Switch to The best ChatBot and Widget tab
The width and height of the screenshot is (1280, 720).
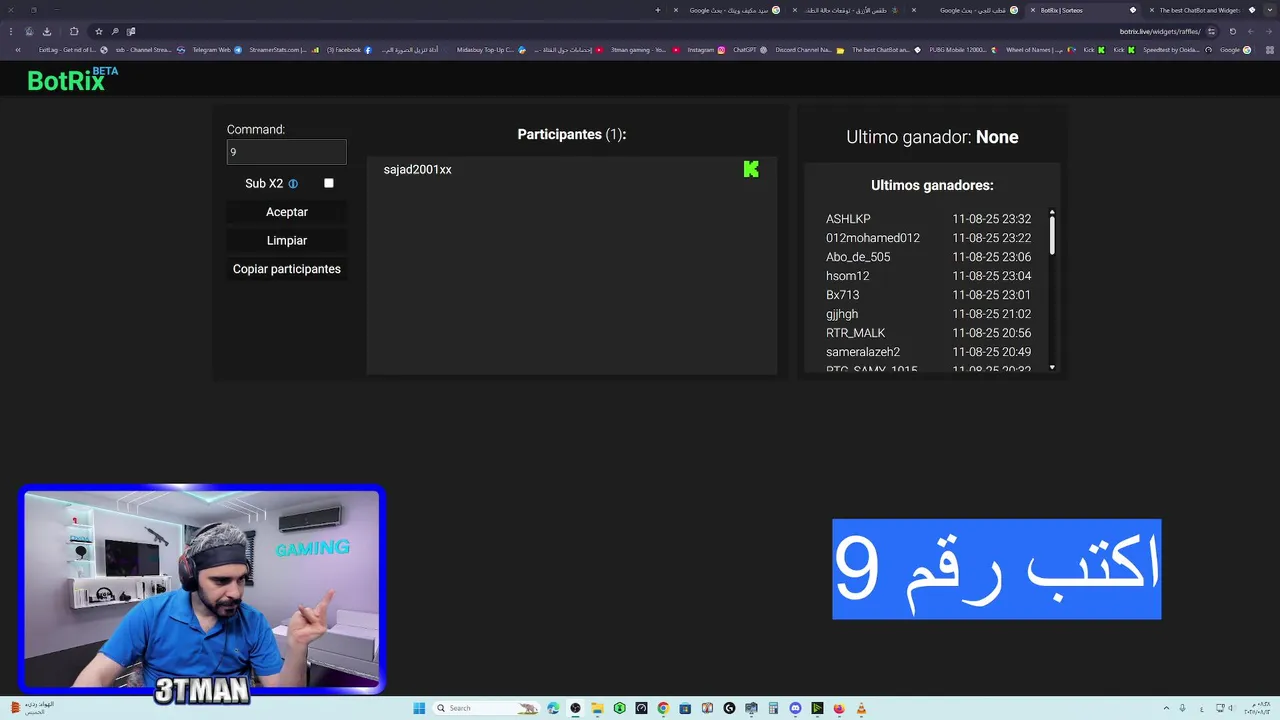click(1205, 10)
